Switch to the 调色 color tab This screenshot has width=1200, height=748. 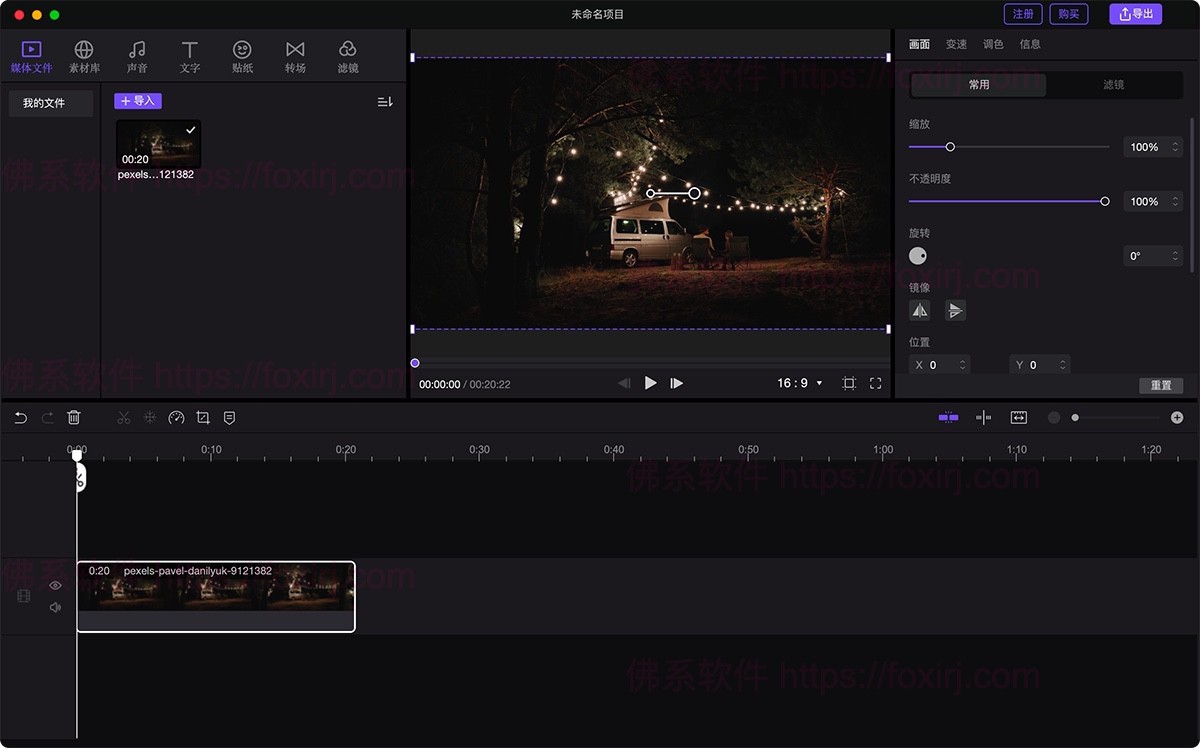pos(993,44)
